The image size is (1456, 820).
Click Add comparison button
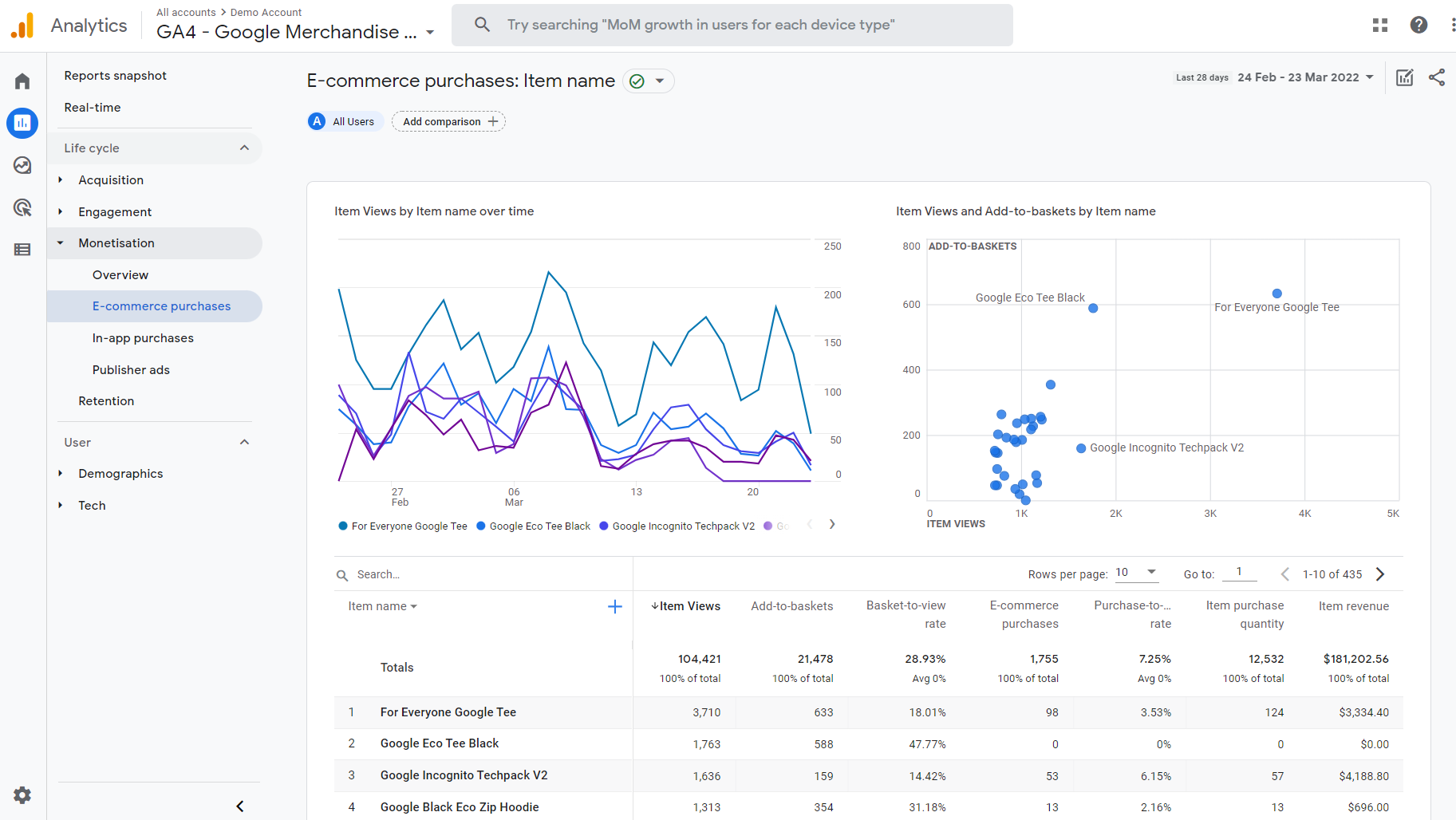pyautogui.click(x=448, y=121)
